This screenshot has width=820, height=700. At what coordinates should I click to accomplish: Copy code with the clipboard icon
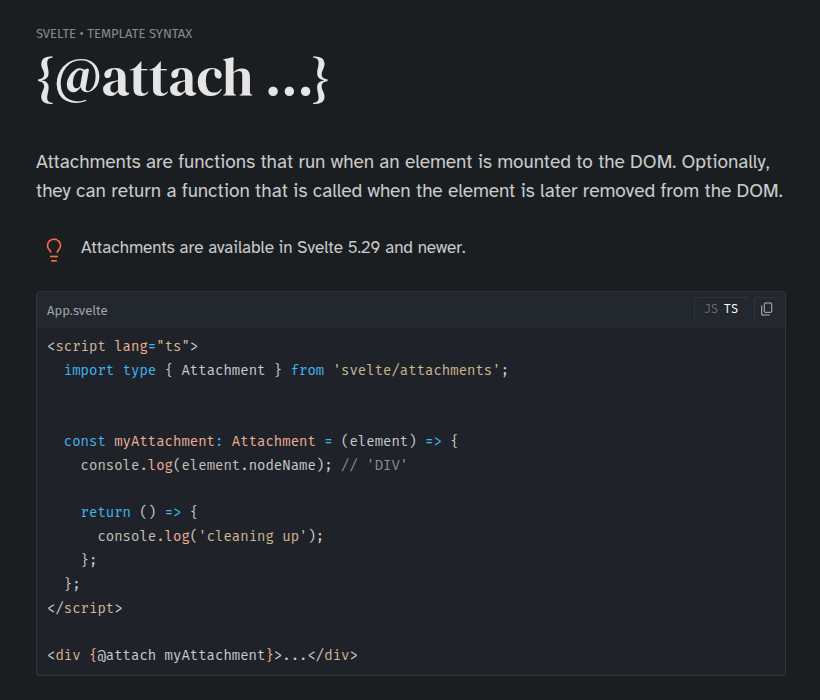[766, 309]
